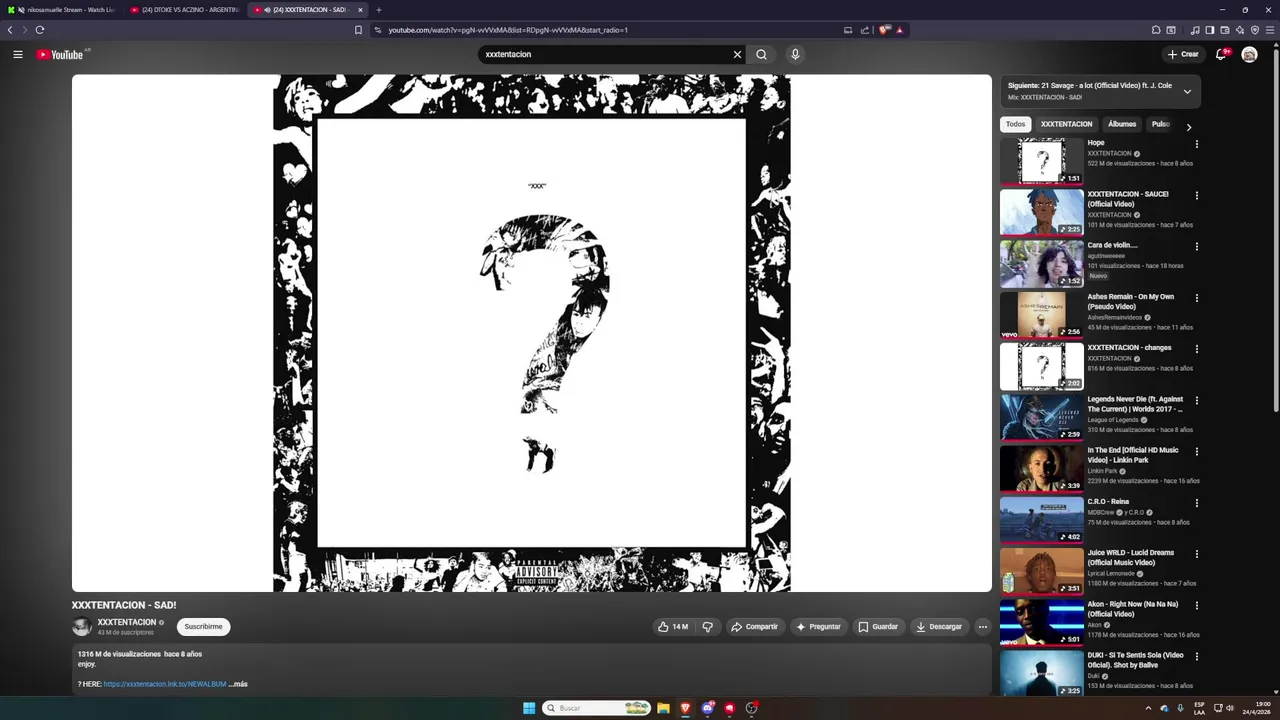This screenshot has width=1280, height=720.
Task: Open browser extensions puzzle icon
Action: click(1156, 30)
